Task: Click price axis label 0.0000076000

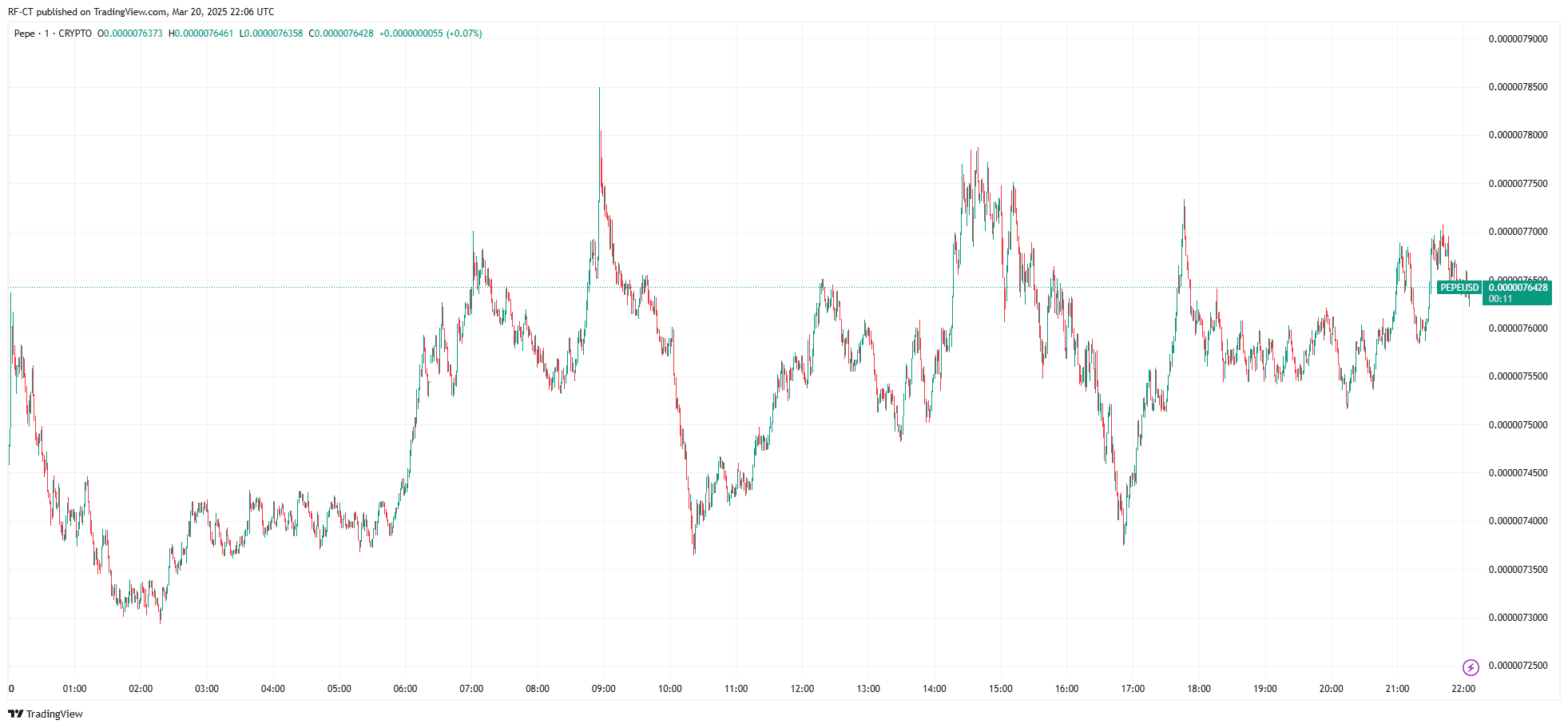Action: coord(1518,328)
